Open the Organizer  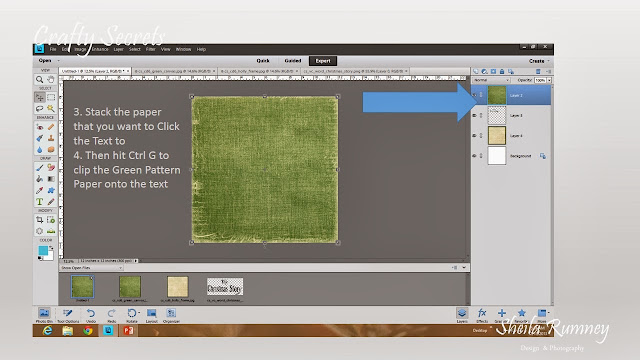coord(171,315)
